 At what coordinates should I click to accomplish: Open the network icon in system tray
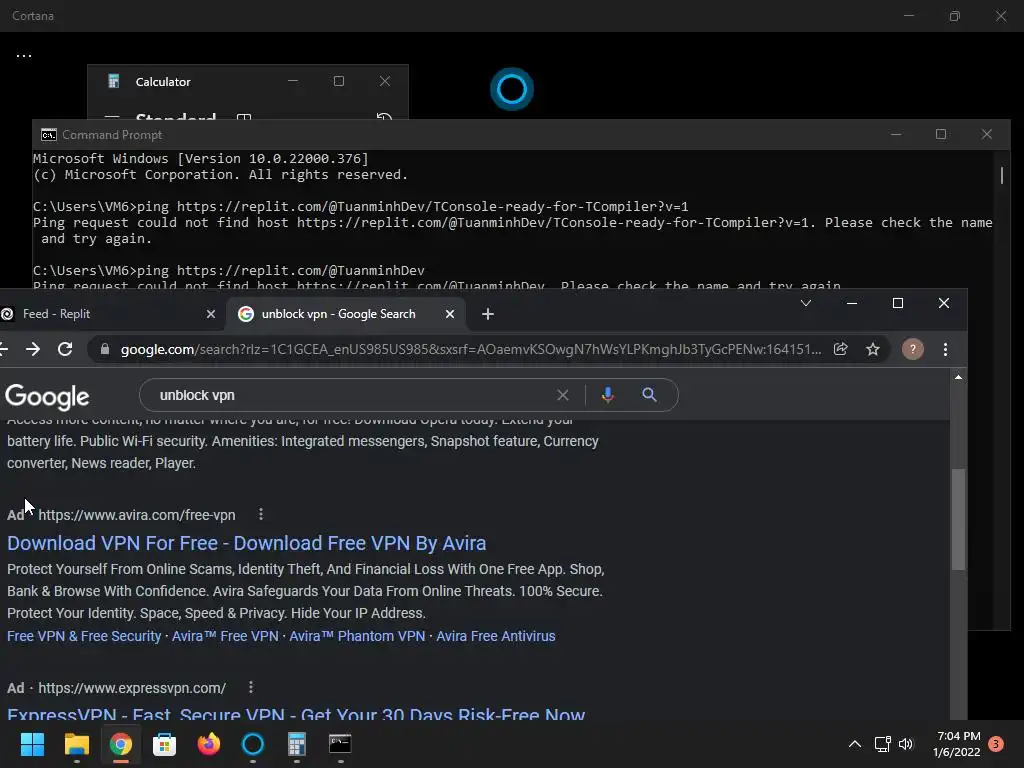(882, 744)
